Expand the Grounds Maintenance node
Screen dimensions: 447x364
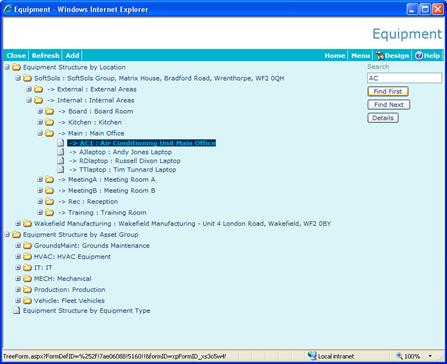[x=18, y=246]
